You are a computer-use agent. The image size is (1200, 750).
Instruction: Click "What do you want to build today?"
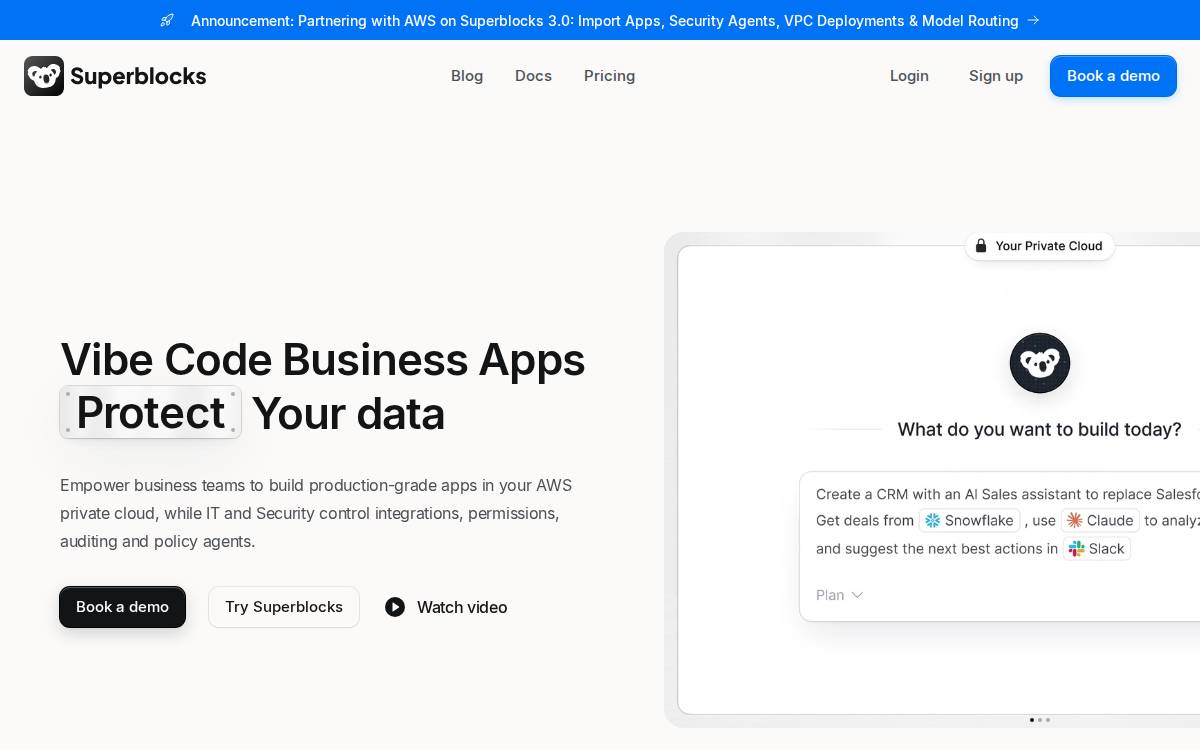[1039, 429]
